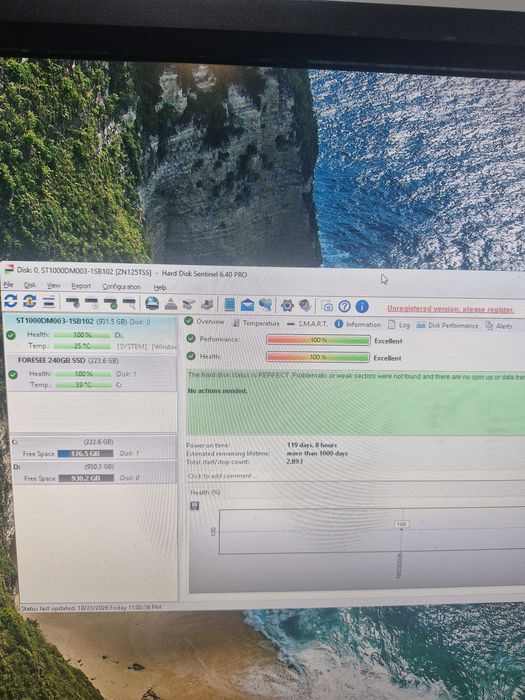Click the Hard Disk Sentinel title bar icon
525x700 pixels.
[x=8, y=269]
